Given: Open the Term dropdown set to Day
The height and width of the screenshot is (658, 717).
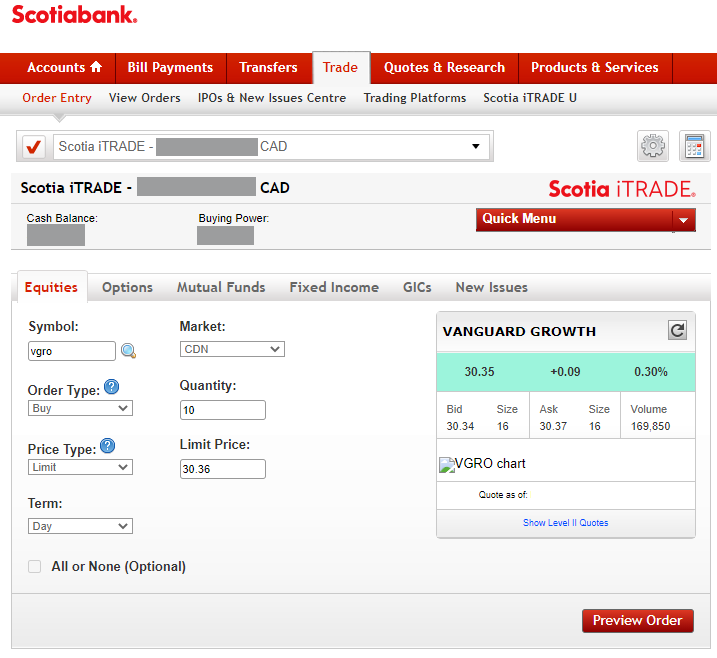Looking at the screenshot, I should (x=80, y=526).
